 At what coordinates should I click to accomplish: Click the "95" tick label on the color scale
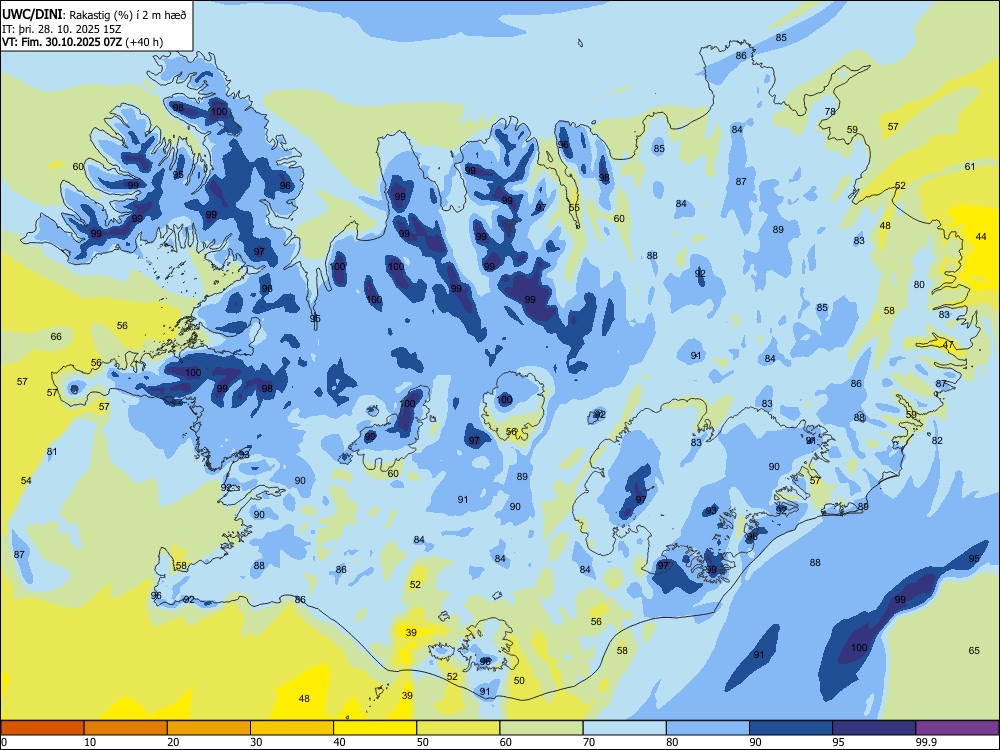[839, 742]
